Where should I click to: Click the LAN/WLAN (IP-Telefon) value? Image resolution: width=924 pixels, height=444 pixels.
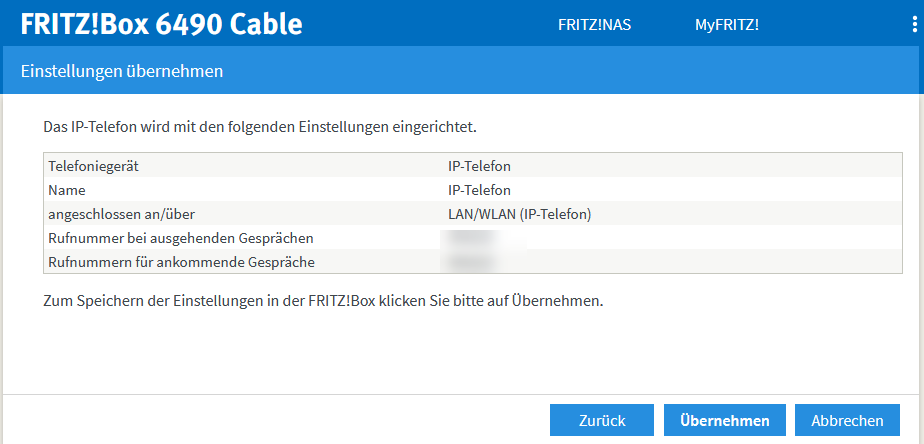click(x=520, y=214)
